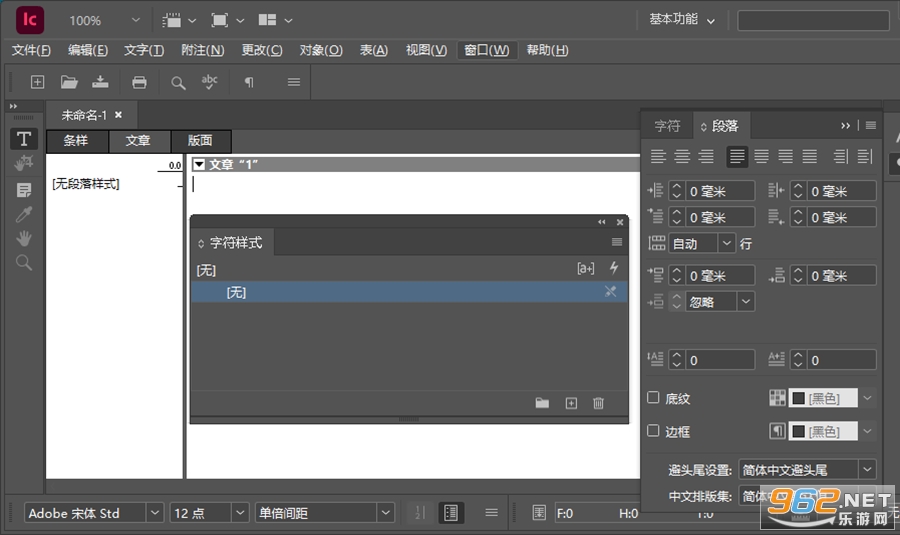The width and height of the screenshot is (900, 535).
Task: Toggle the line numbers icon in the bottom bar
Action: pyautogui.click(x=420, y=513)
